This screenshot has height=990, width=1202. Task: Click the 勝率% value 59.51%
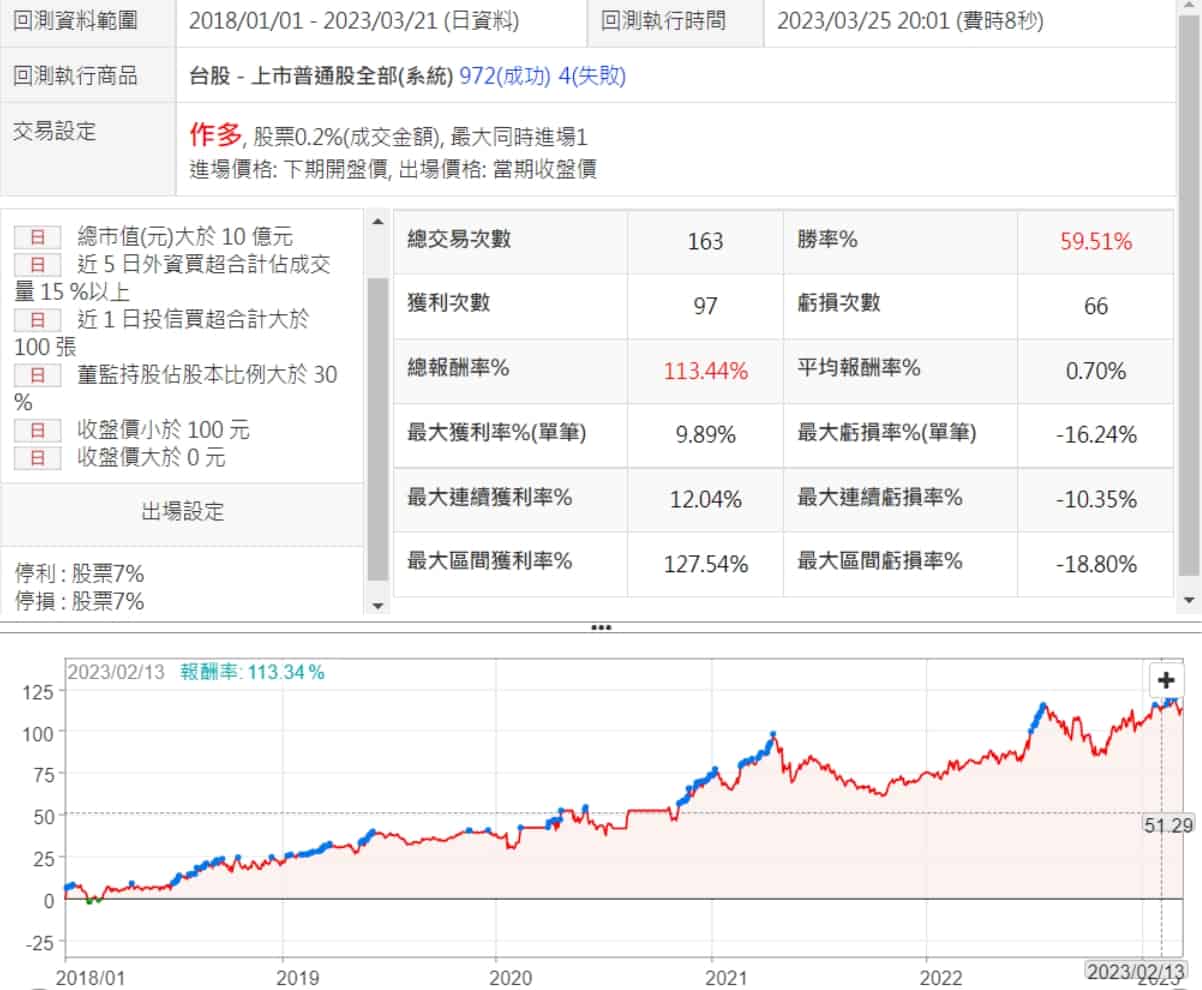tap(1096, 241)
